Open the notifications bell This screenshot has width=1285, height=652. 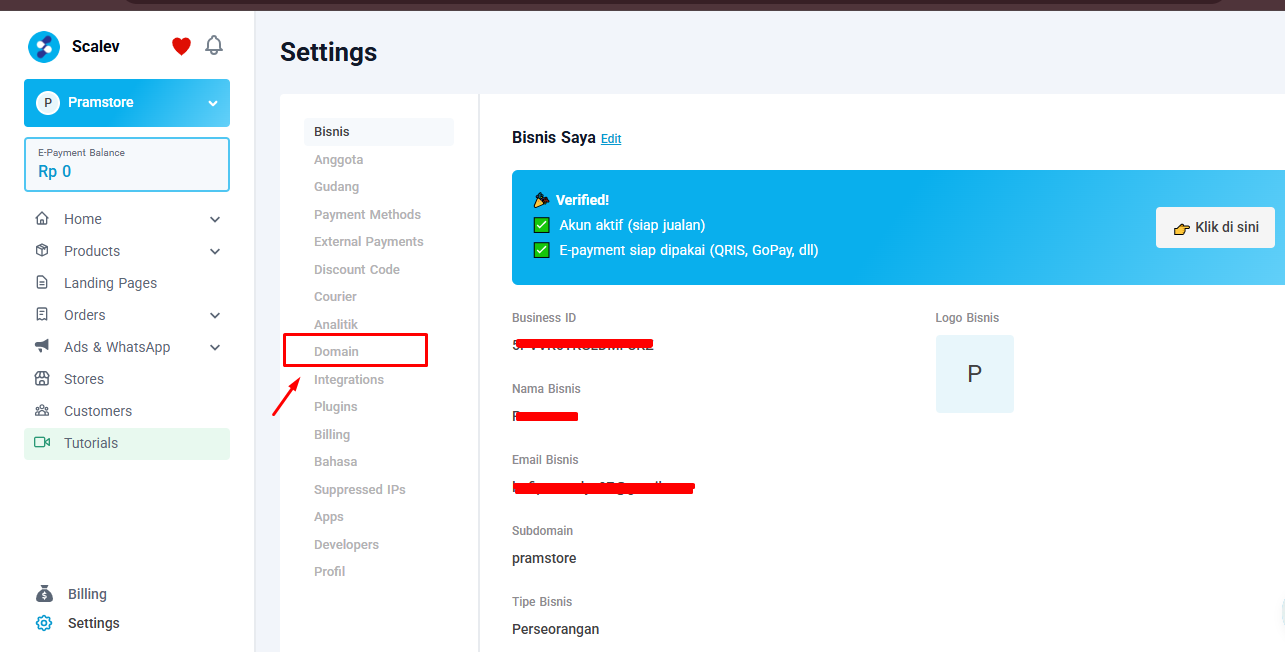[x=214, y=46]
